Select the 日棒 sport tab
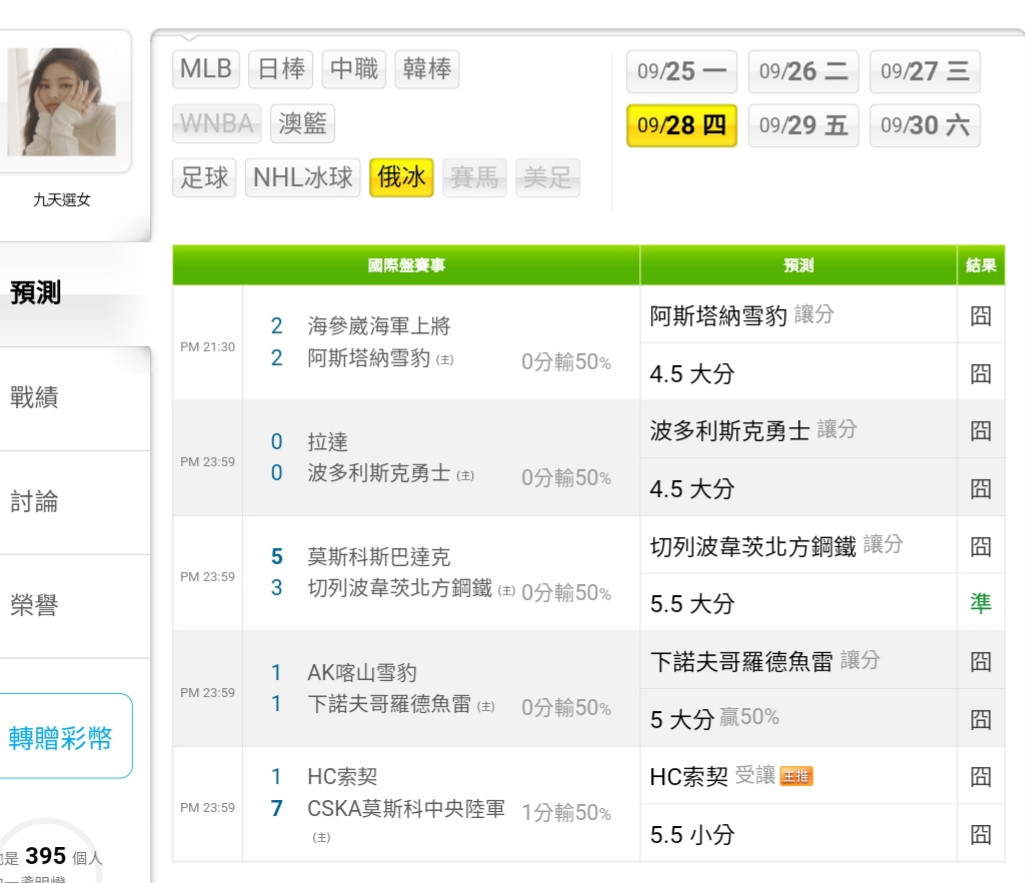This screenshot has width=1025, height=883. click(x=280, y=69)
